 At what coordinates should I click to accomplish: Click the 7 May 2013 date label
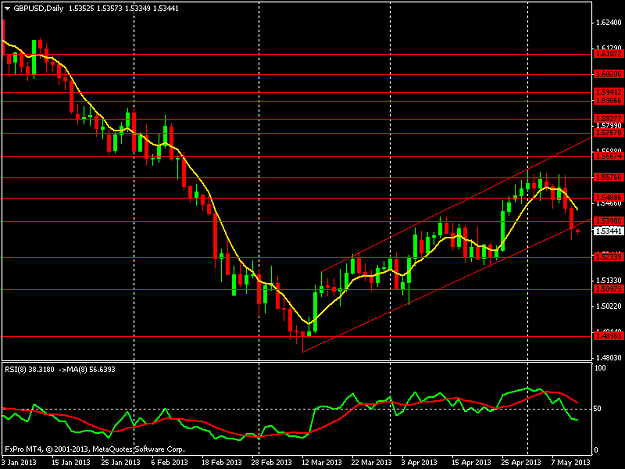571,462
